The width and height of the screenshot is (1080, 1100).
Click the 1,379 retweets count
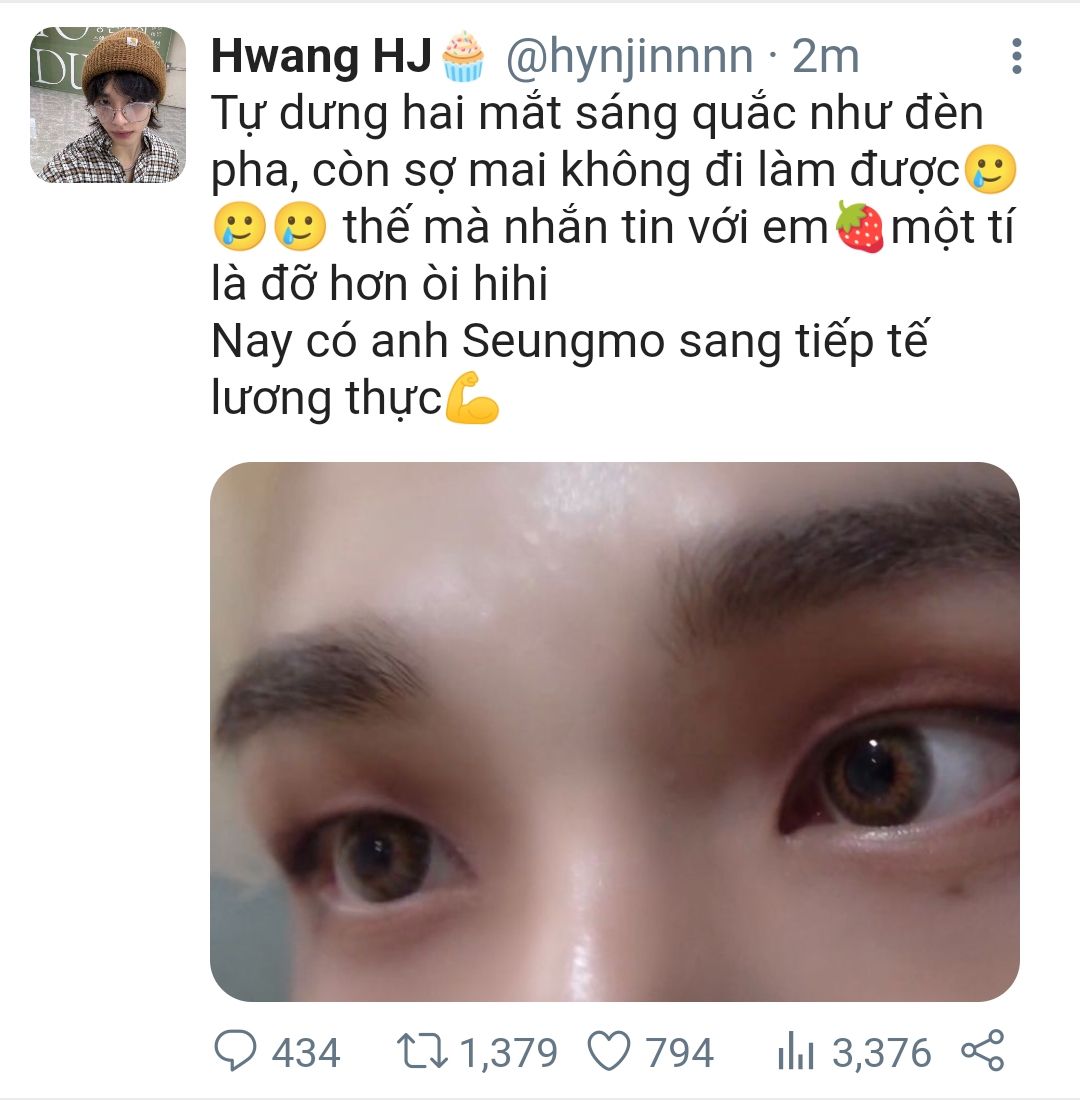click(x=509, y=1053)
